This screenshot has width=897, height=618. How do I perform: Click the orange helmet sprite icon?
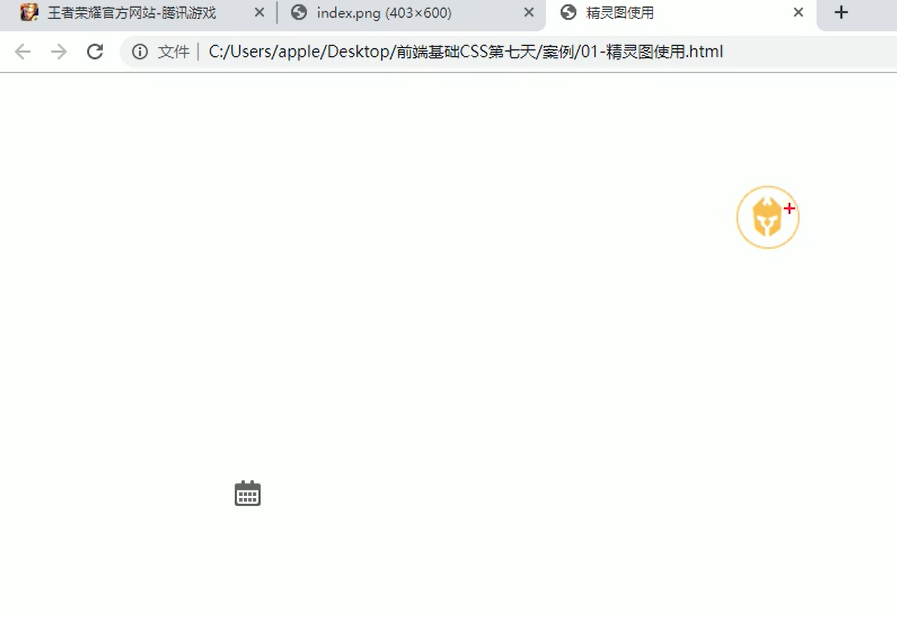[768, 217]
